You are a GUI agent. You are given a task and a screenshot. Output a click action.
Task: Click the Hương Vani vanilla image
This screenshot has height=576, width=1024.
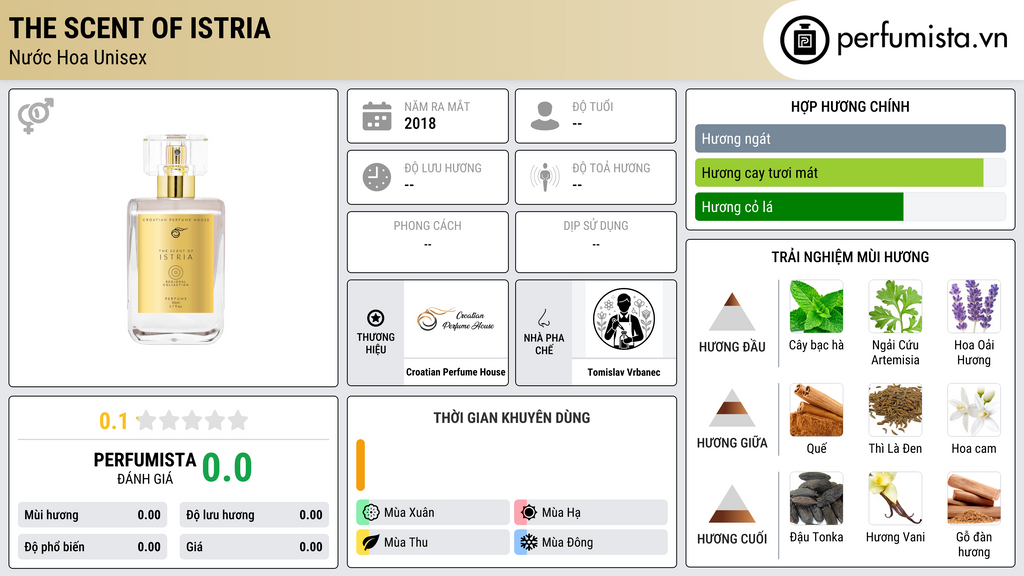tap(895, 498)
